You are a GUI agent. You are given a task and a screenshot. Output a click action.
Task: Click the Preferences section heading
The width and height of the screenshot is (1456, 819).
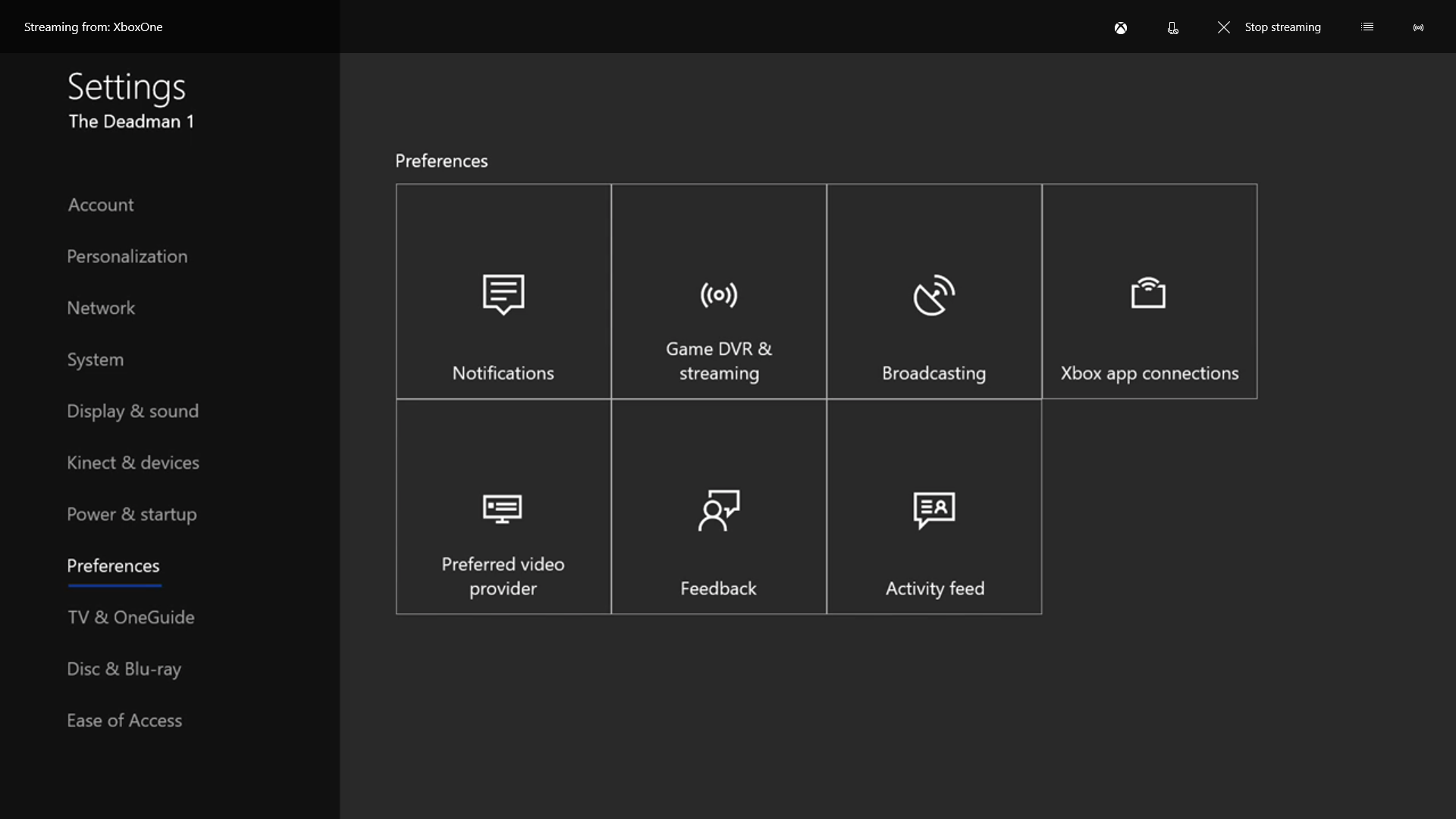441,161
